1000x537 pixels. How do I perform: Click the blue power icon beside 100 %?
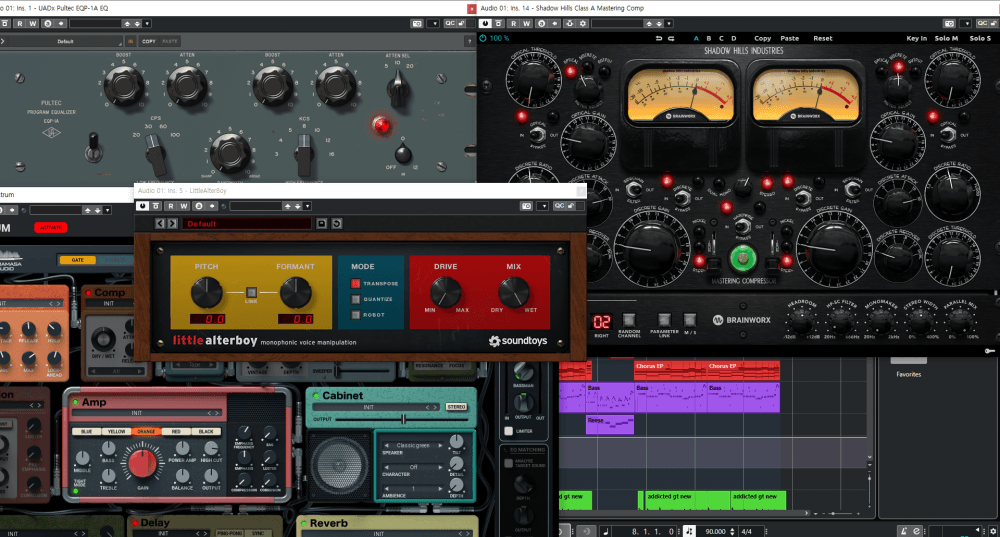pos(483,38)
